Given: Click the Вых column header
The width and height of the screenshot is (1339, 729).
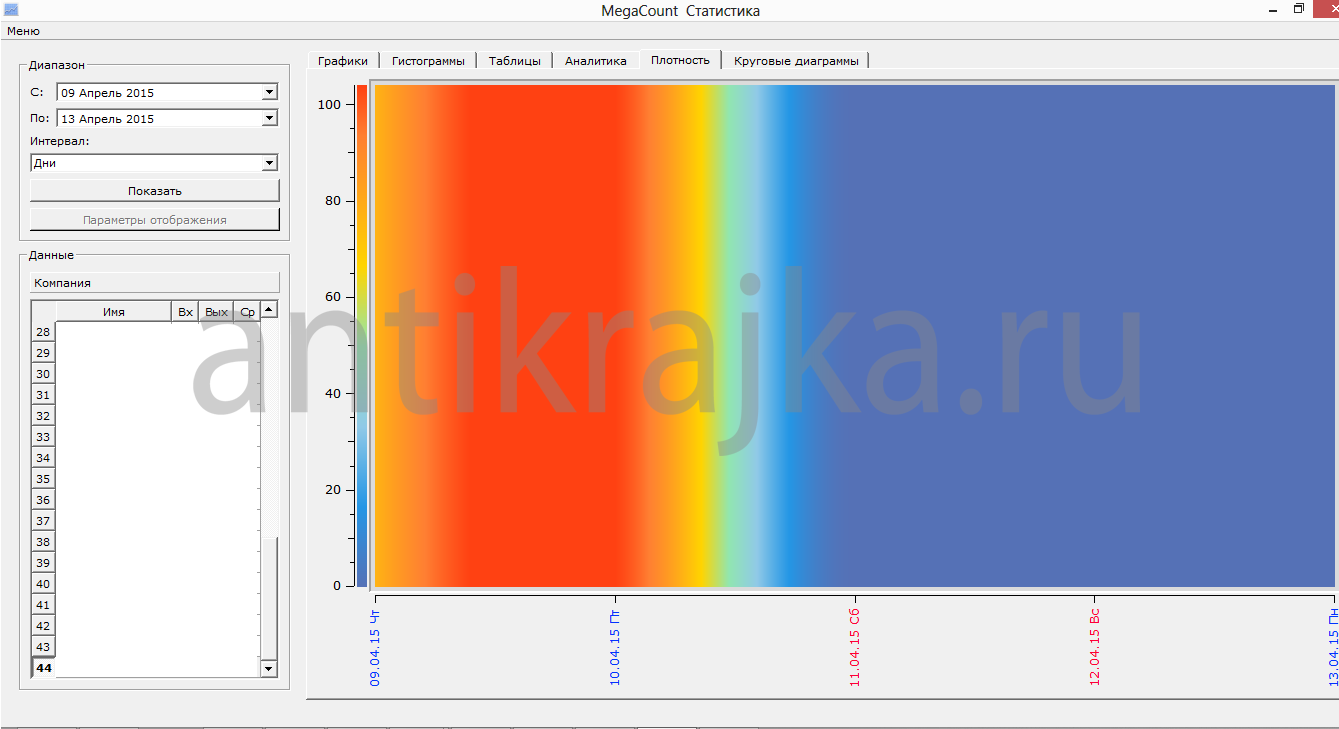Looking at the screenshot, I should pos(216,312).
